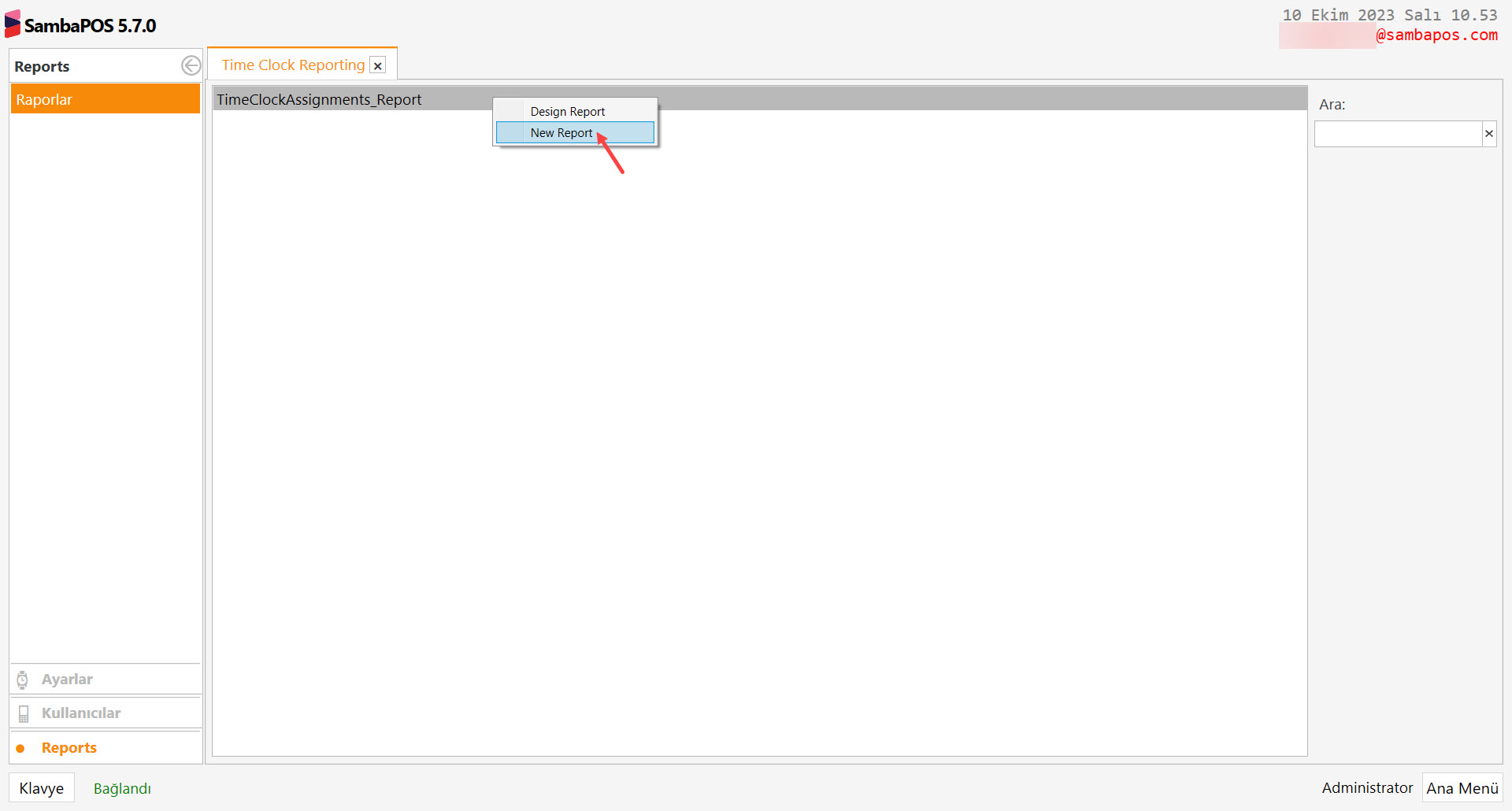Click the SambaPOS logo icon
Screen dimensions: 1512x811
pos(13,23)
